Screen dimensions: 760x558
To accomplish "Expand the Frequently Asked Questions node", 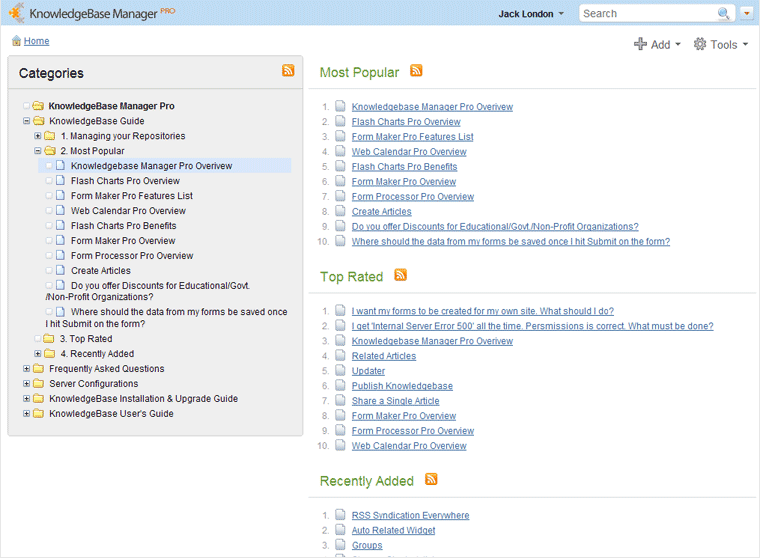I will pos(27,368).
